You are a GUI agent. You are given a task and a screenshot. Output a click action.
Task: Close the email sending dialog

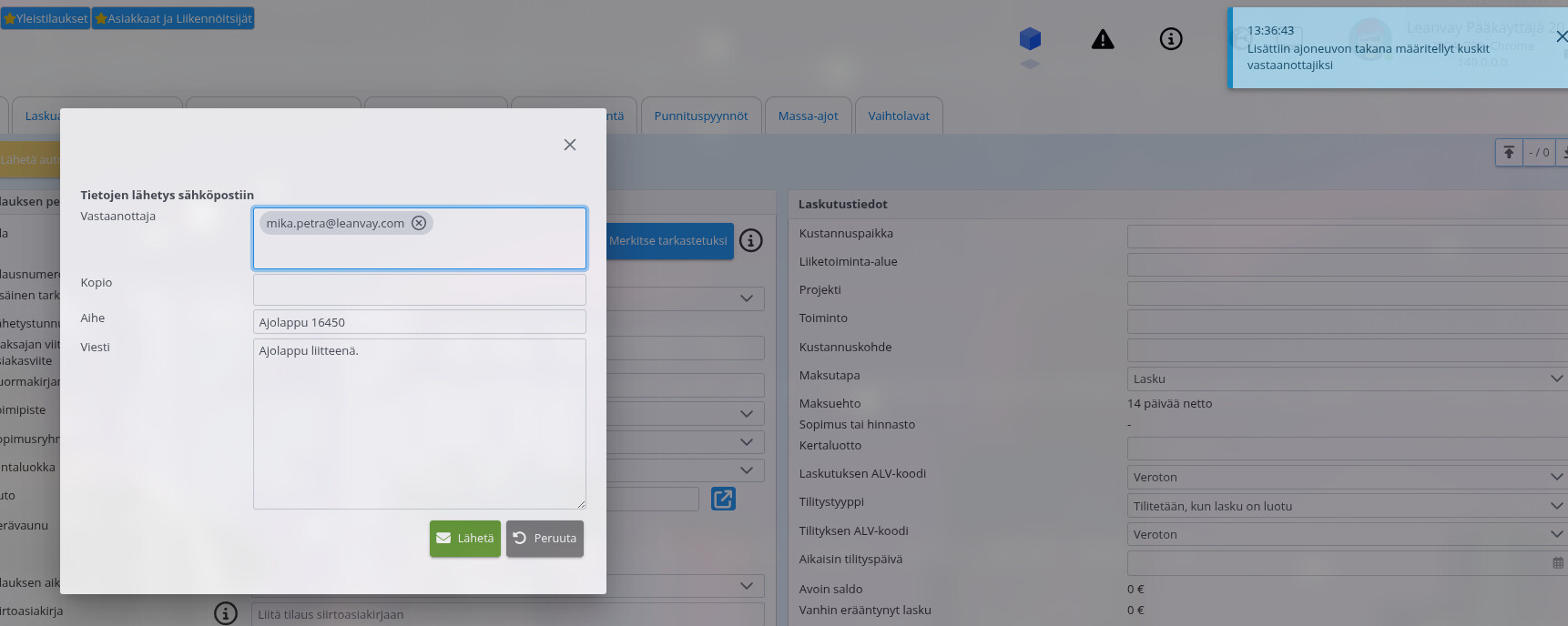[570, 145]
